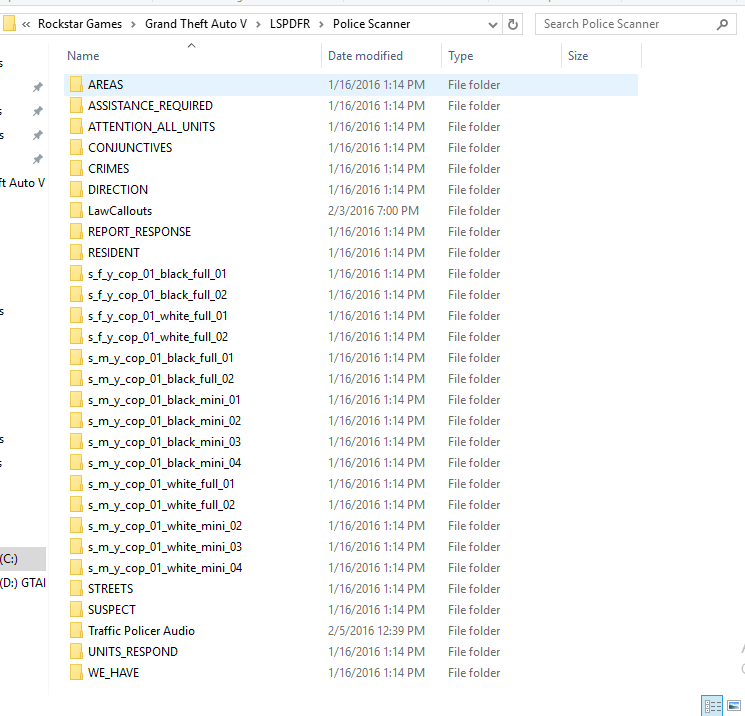Screen dimensions: 745x716
Task: Select the s_m_y_cop_01_white_mini_03 folder name
Action: pyautogui.click(x=165, y=547)
